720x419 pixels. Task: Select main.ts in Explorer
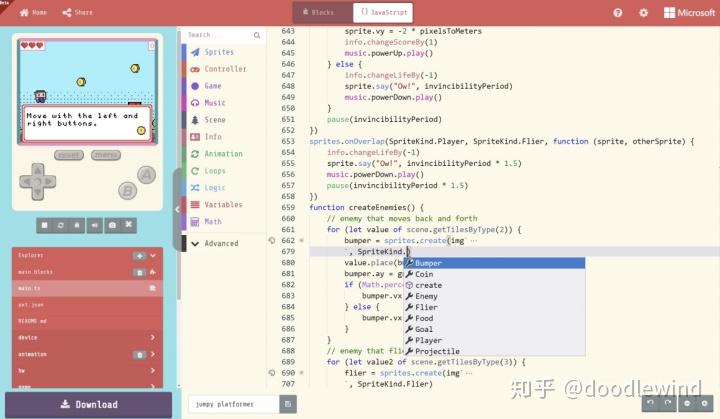pos(87,288)
